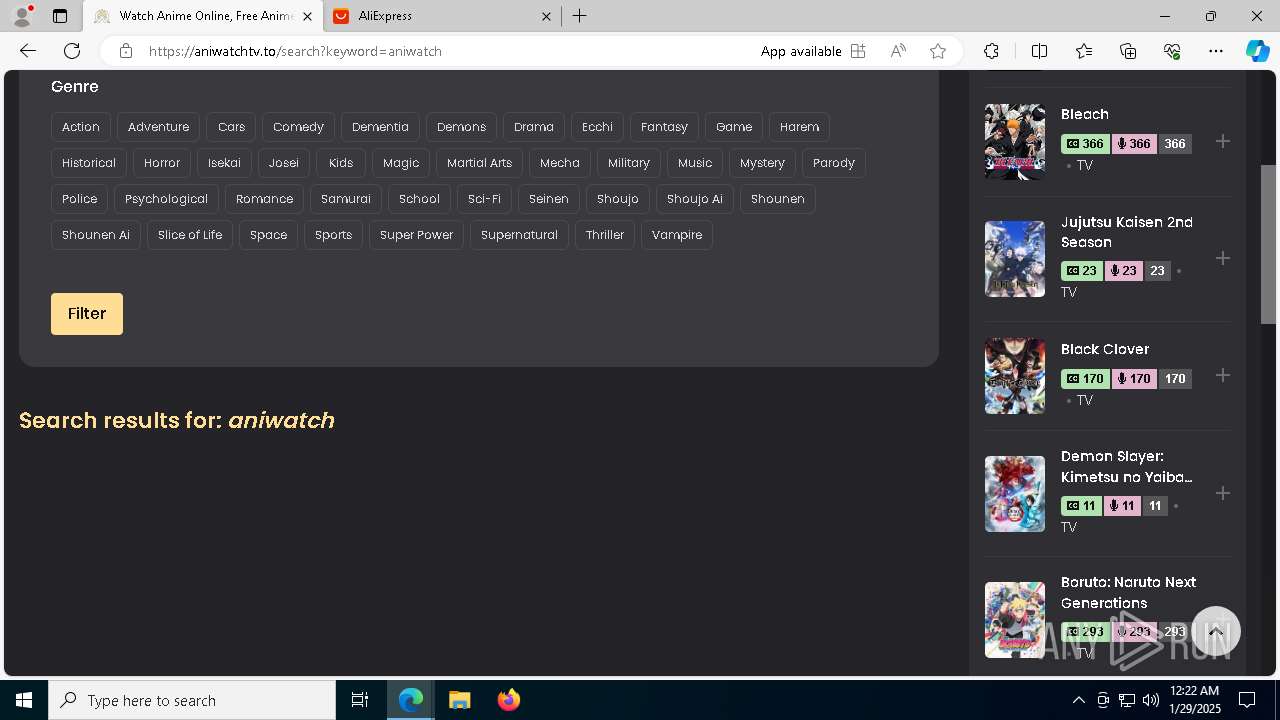Image resolution: width=1280 pixels, height=720 pixels.
Task: Open Microsoft Edge from taskbar
Action: (x=411, y=700)
